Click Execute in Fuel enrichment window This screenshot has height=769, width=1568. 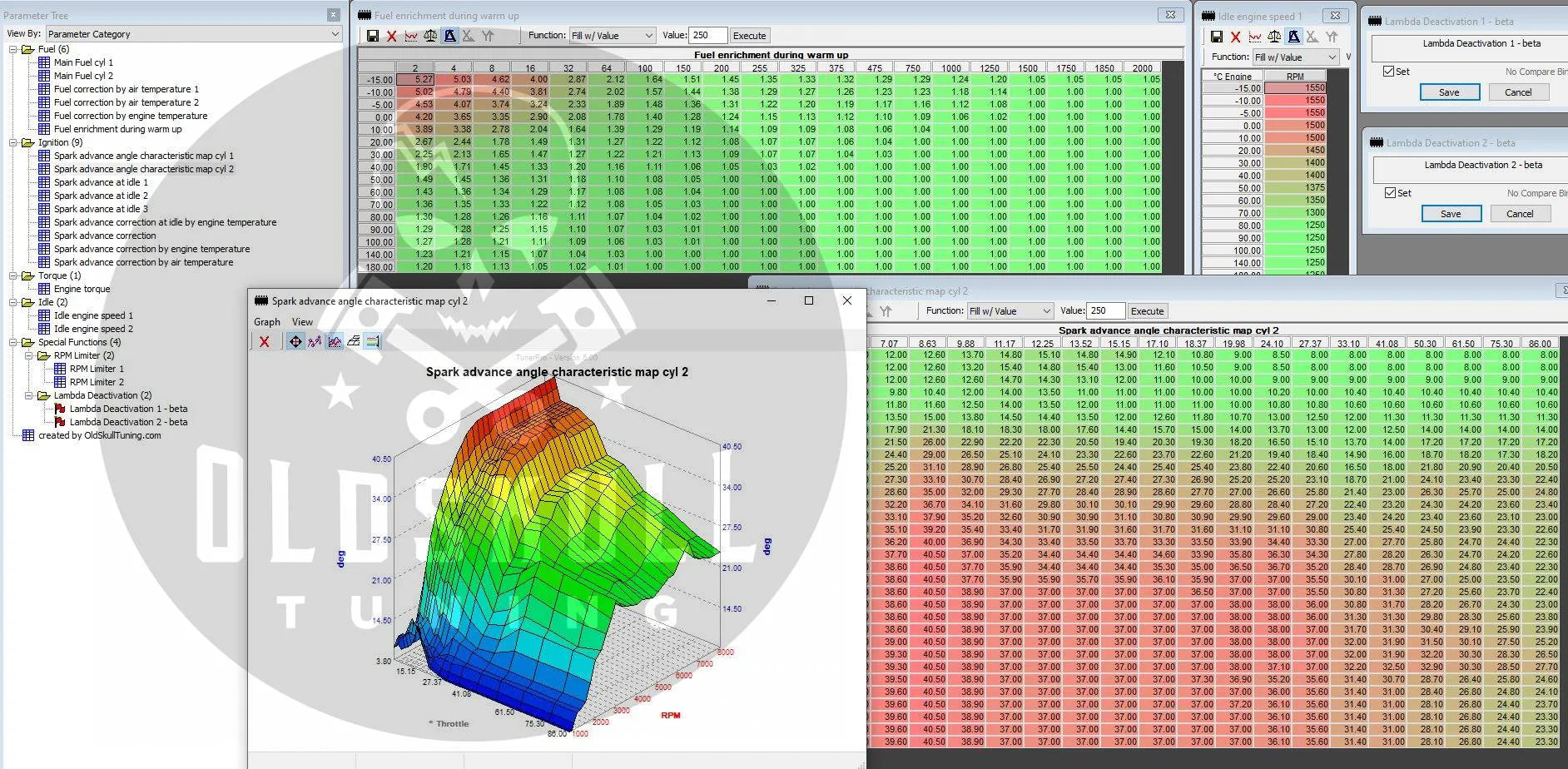749,36
